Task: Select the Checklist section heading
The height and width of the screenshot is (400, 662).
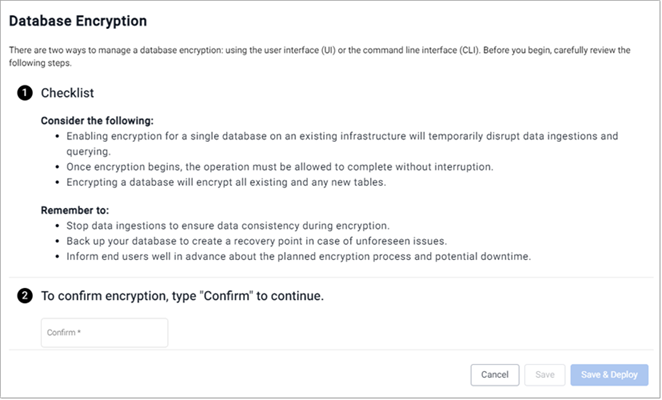Action: 67,92
